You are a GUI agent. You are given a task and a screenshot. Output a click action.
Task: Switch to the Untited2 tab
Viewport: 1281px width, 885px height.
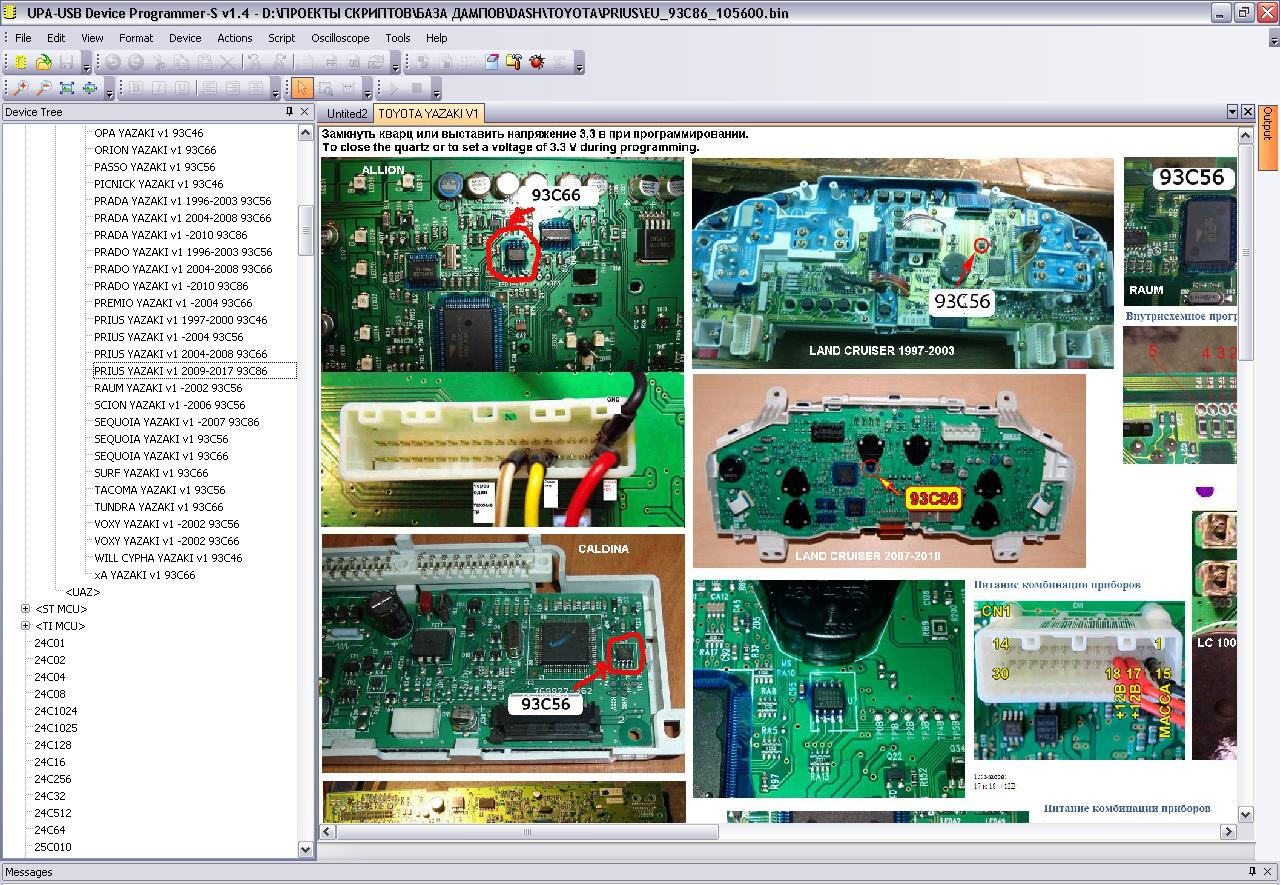coord(347,114)
